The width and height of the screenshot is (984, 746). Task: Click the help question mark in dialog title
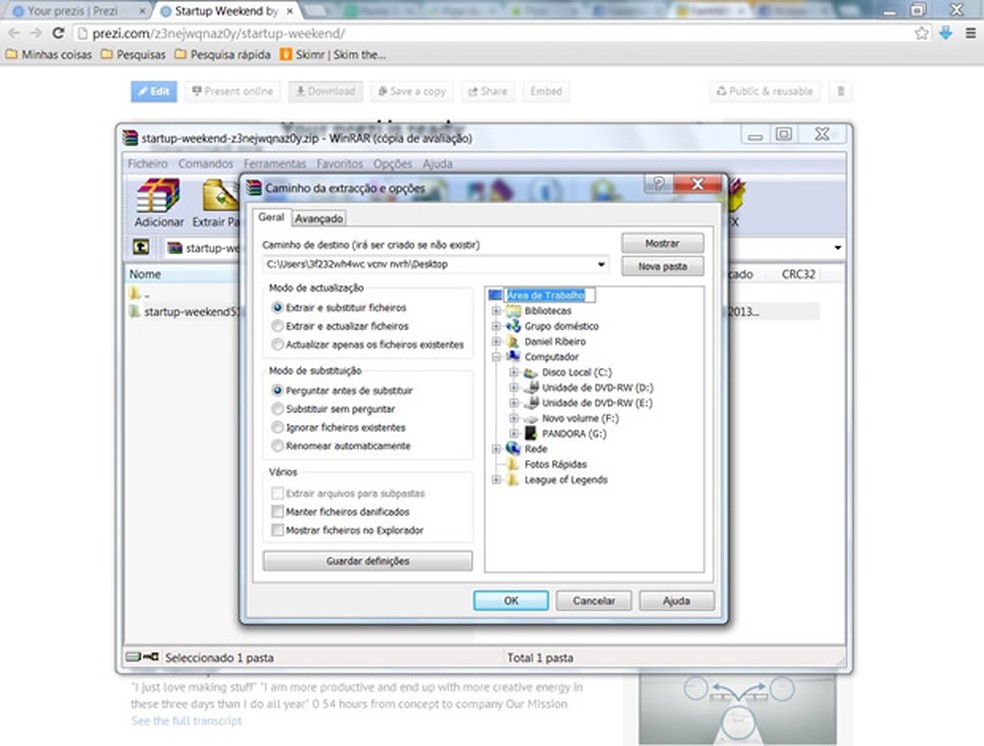pos(658,183)
